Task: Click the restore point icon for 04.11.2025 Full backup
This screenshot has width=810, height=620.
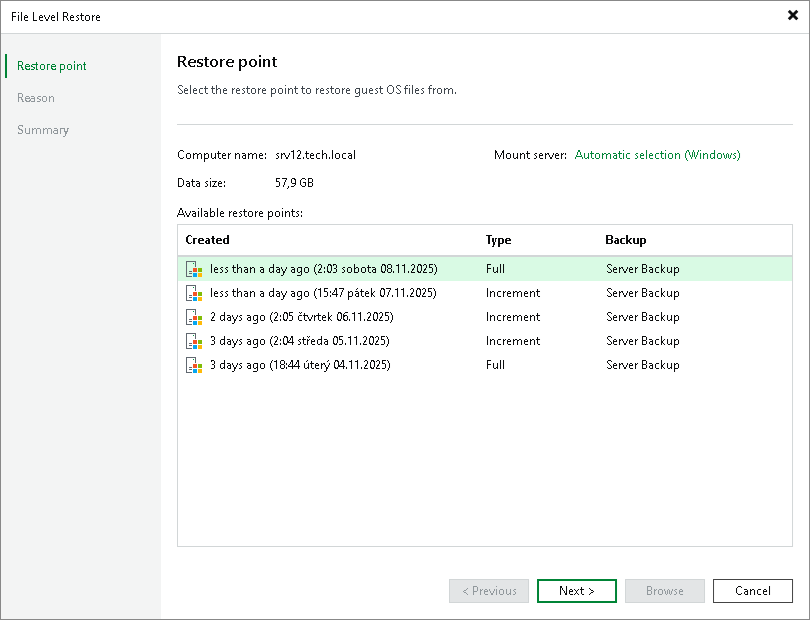Action: [193, 365]
